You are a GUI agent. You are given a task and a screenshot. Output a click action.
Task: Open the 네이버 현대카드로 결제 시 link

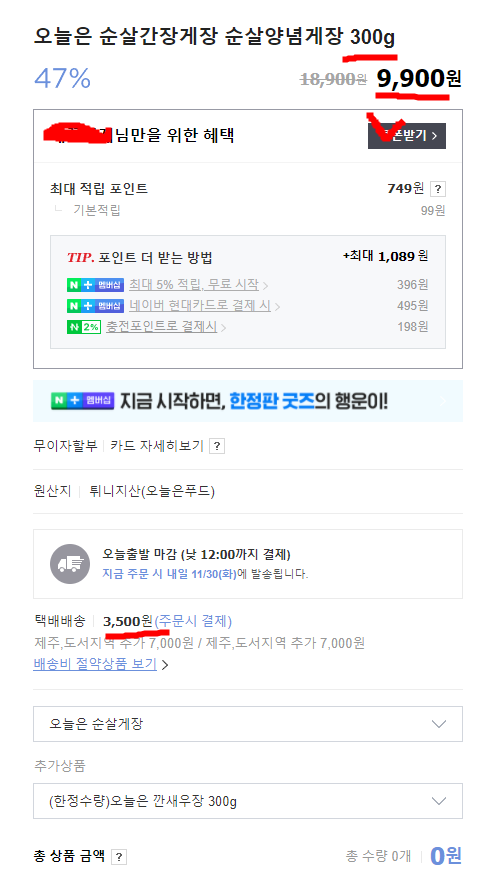[x=200, y=306]
